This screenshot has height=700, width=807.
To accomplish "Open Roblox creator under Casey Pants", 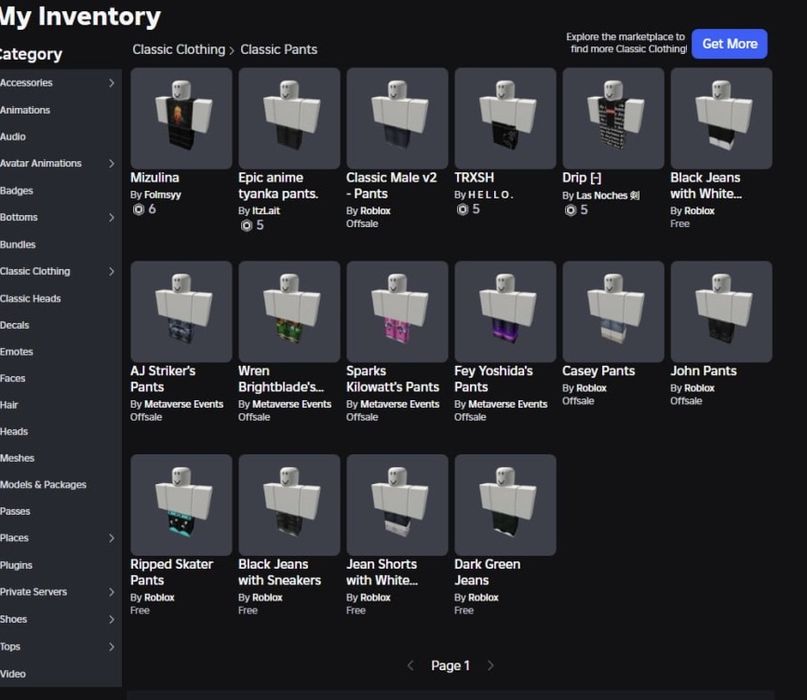I will point(591,388).
